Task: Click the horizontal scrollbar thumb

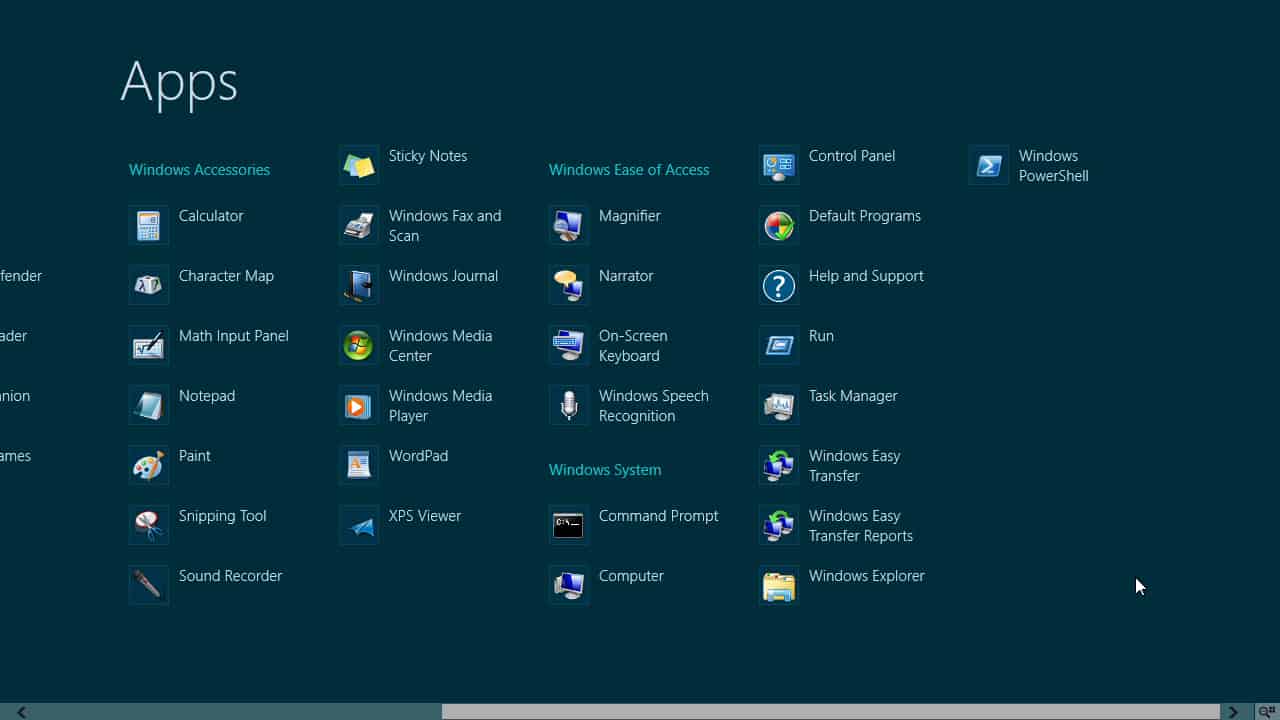Action: click(x=831, y=712)
